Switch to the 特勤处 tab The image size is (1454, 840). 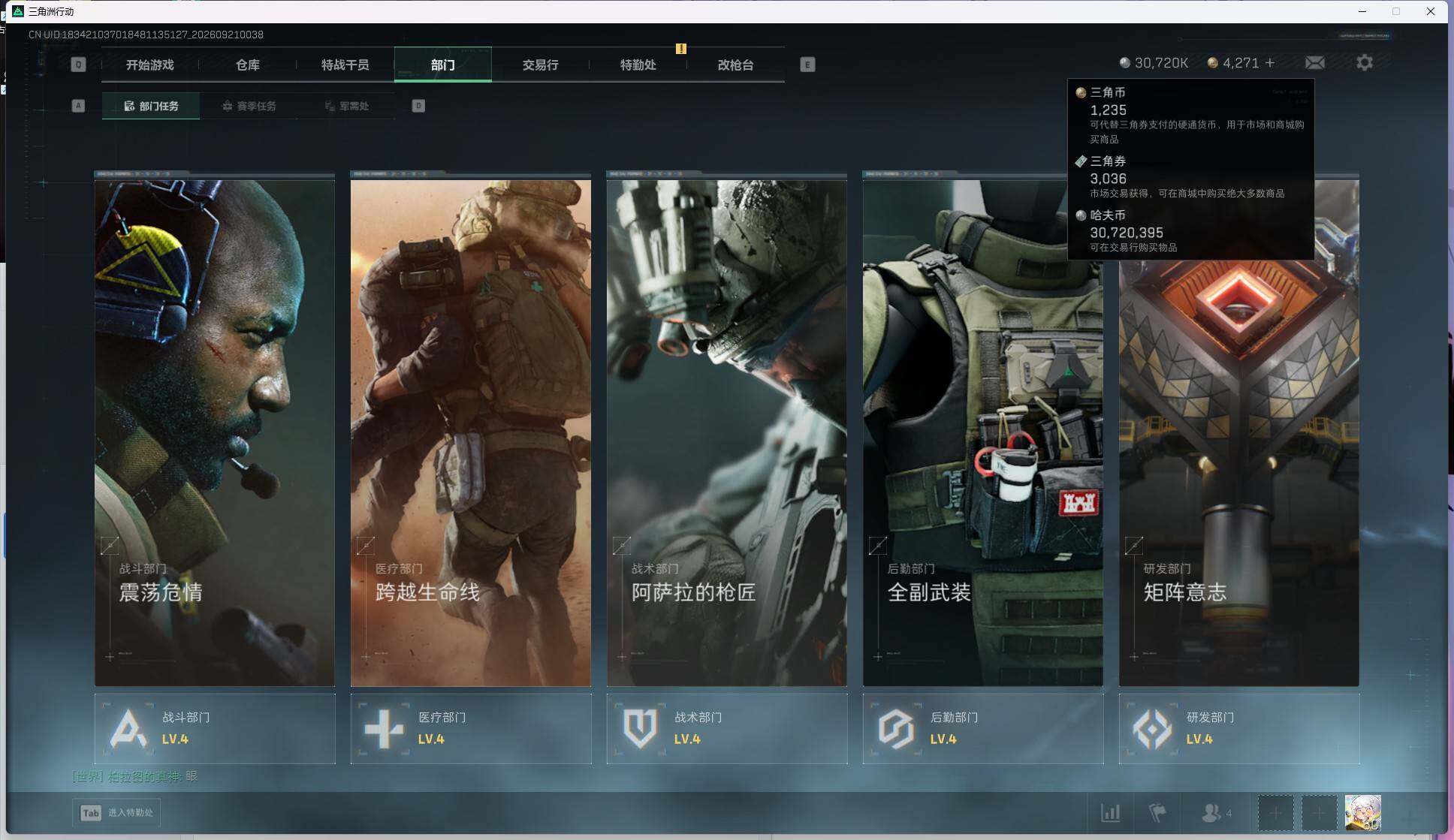(638, 65)
